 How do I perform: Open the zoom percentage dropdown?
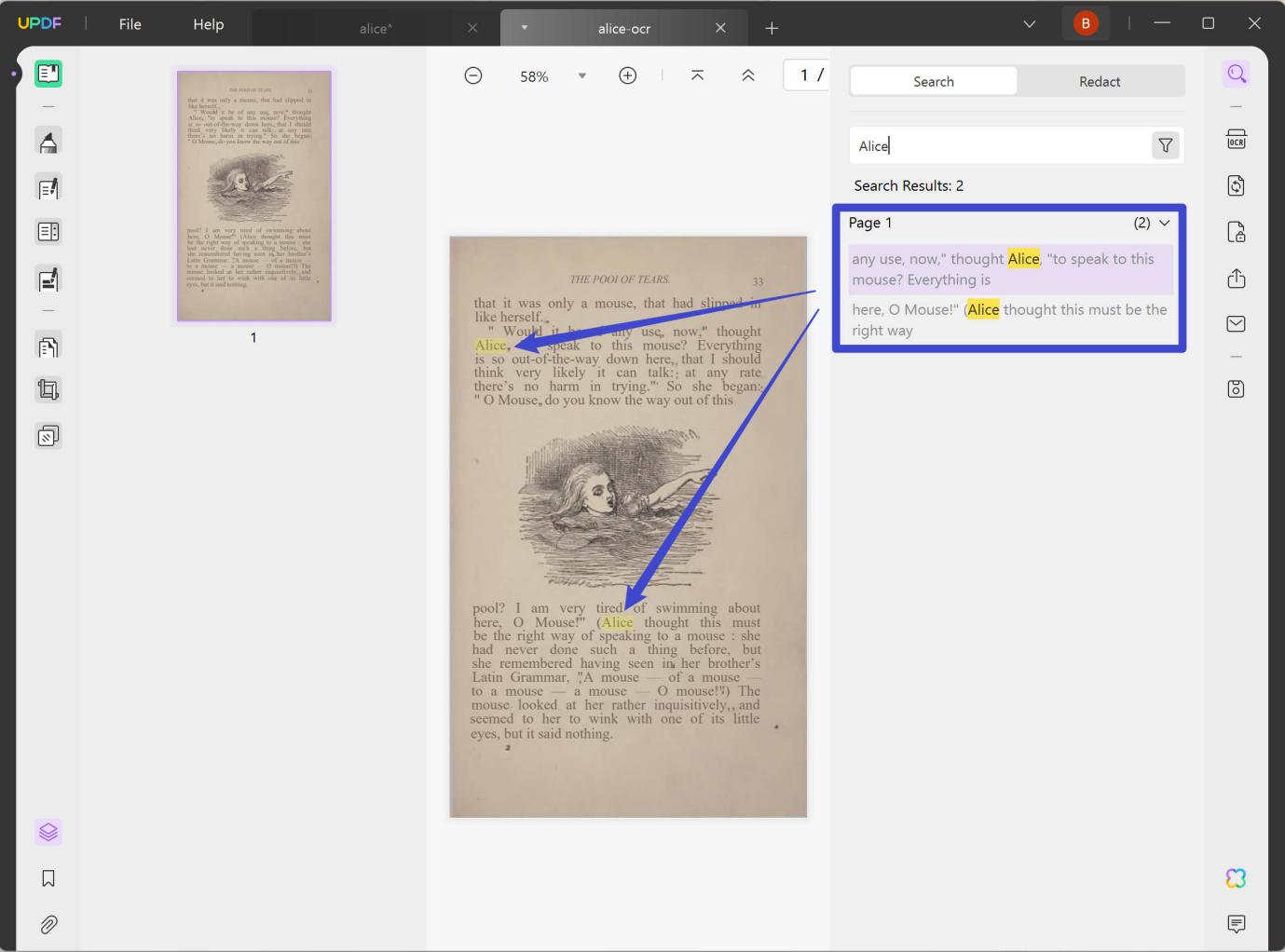(x=581, y=75)
